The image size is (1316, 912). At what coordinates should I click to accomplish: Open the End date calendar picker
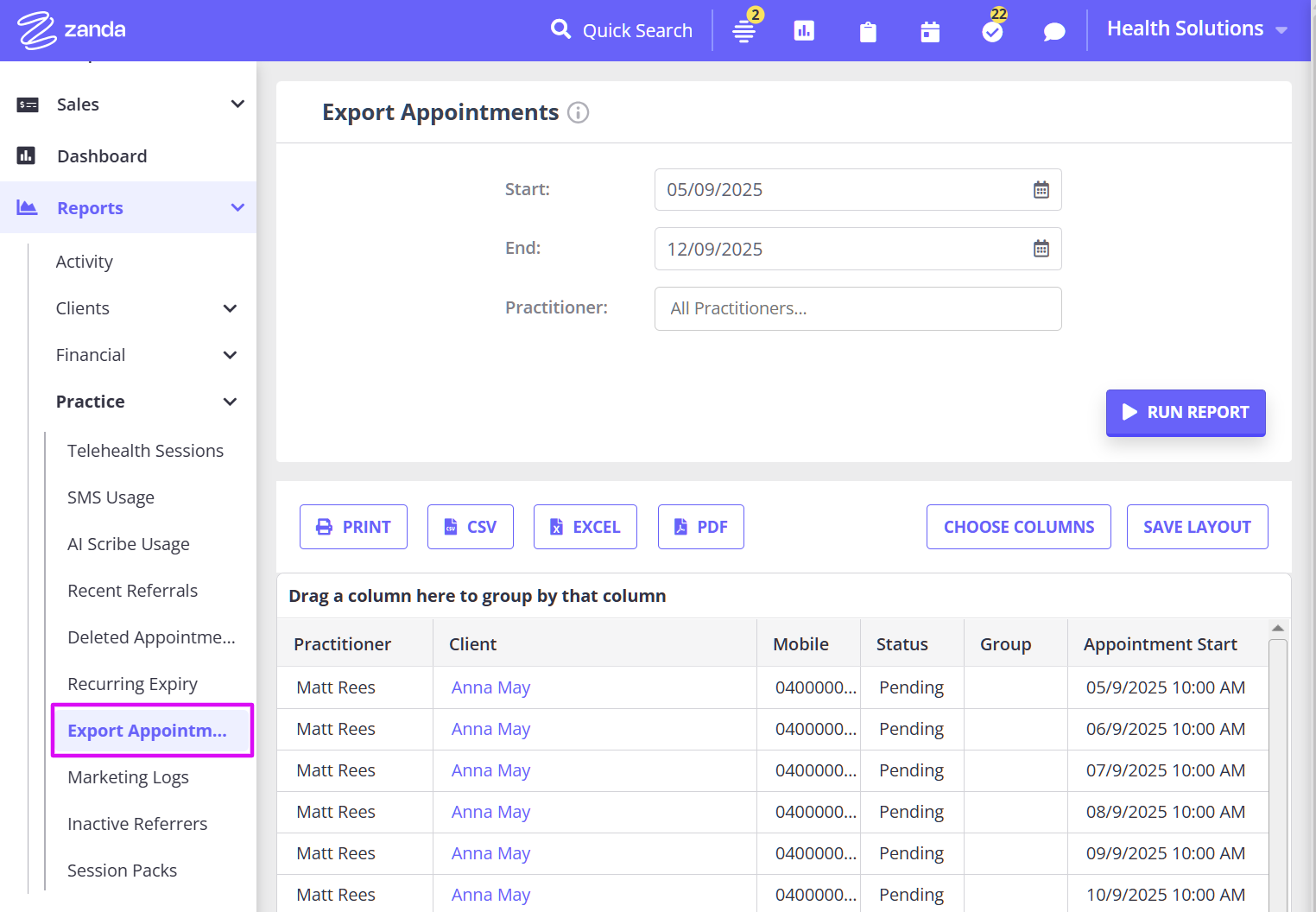[1041, 249]
